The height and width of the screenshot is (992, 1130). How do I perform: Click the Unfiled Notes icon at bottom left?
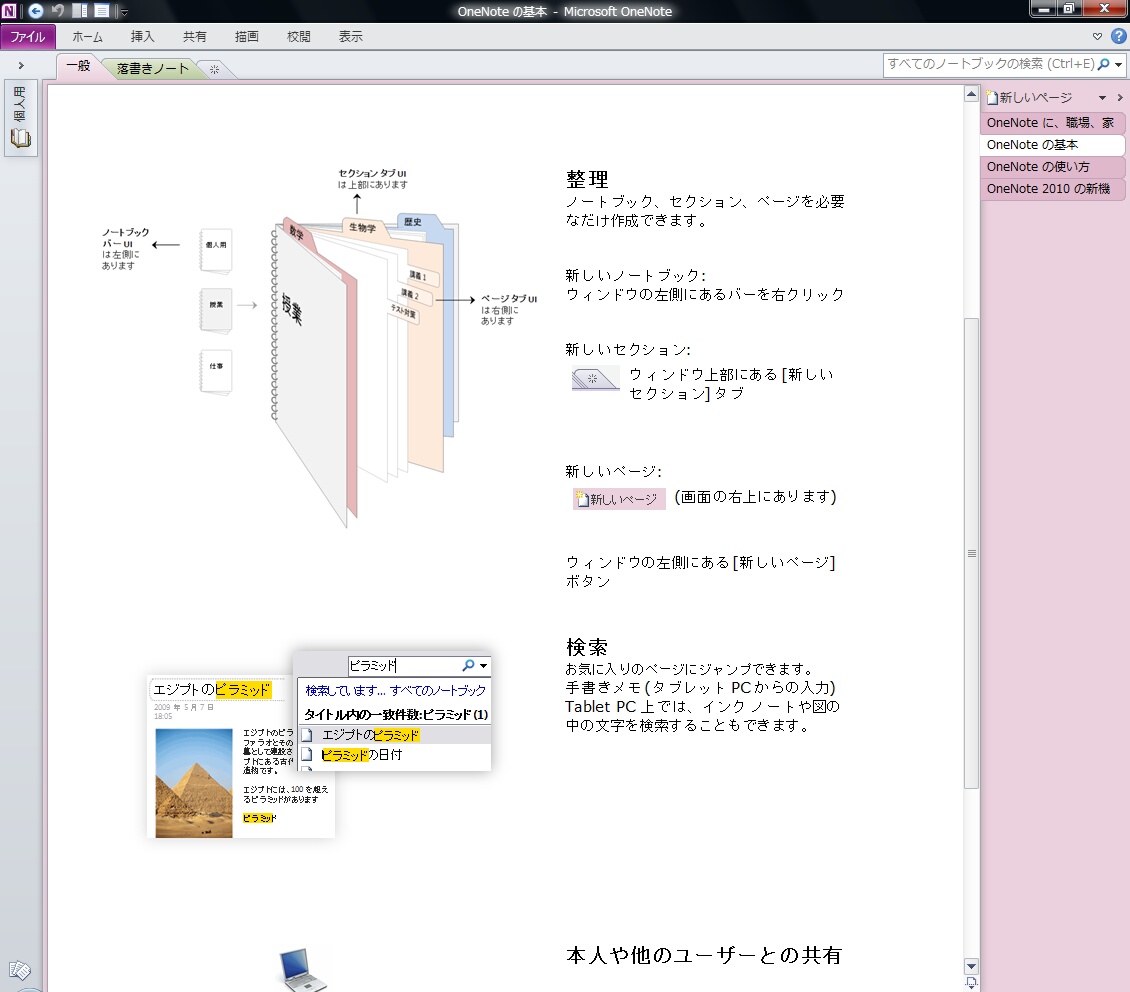19,970
